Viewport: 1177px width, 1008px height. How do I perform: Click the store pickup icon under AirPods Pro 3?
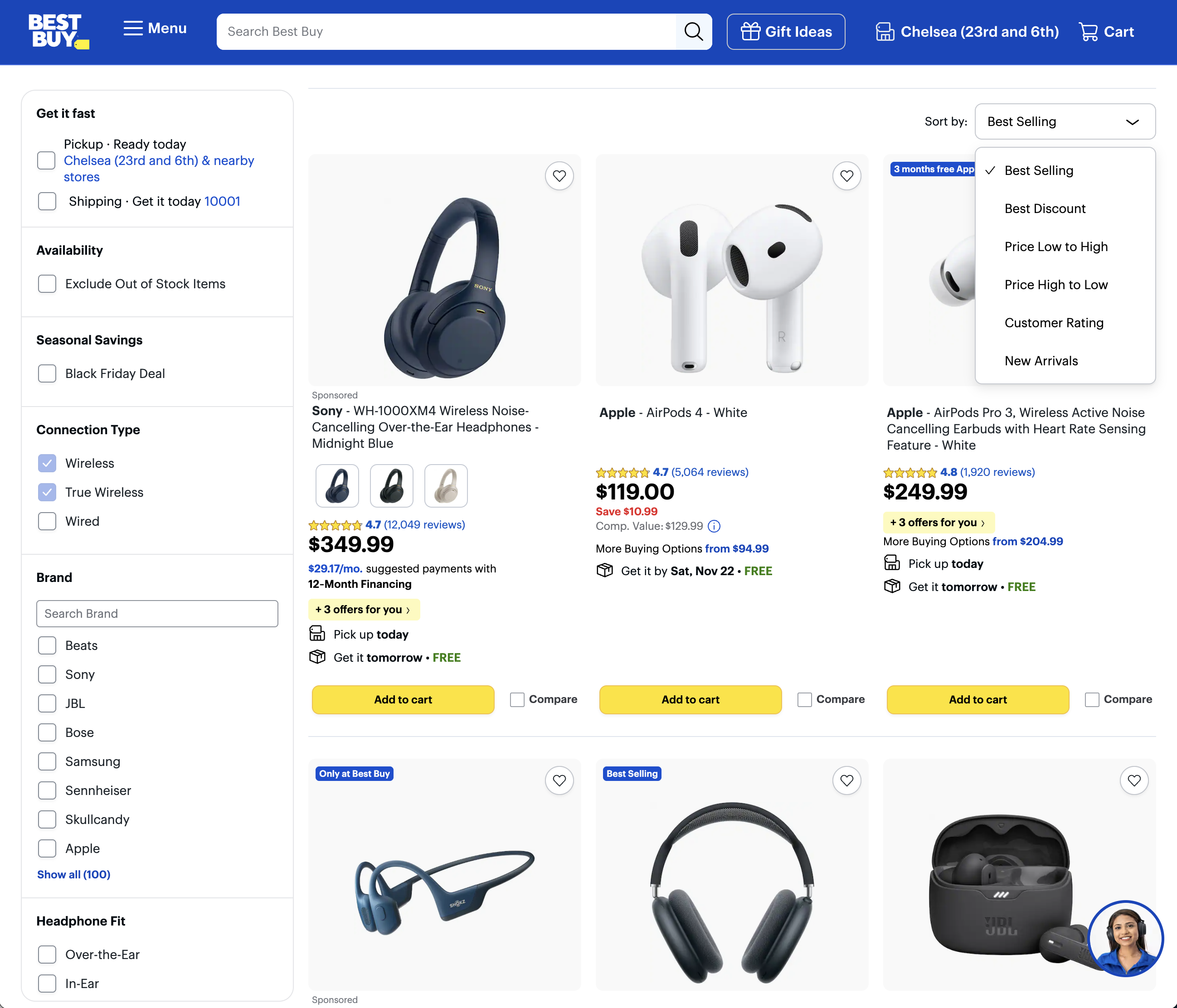[x=892, y=563]
